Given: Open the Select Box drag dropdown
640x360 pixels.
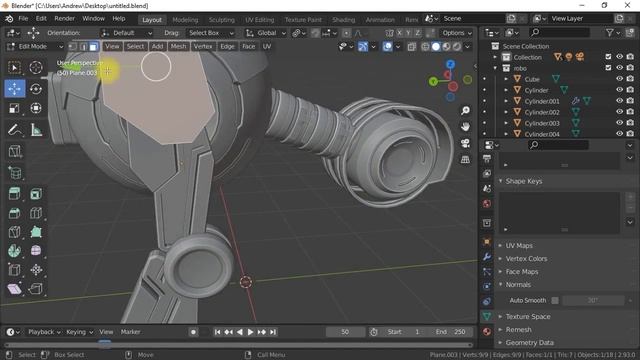Looking at the screenshot, I should 211,33.
